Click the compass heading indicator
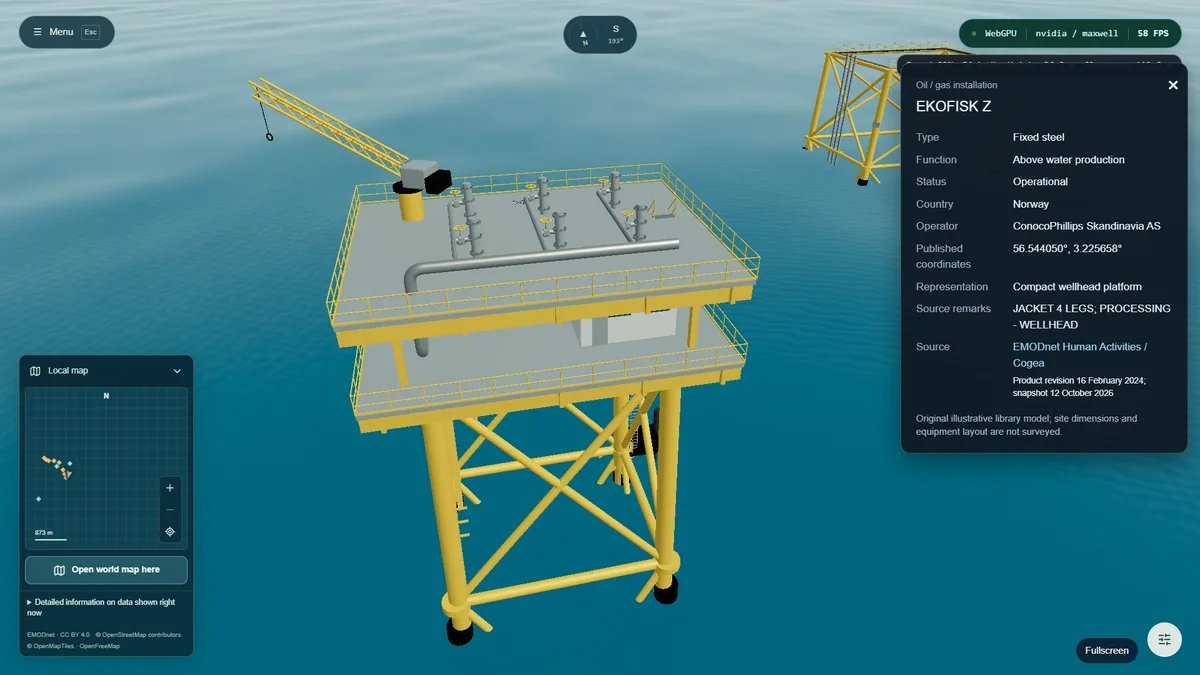 (600, 35)
